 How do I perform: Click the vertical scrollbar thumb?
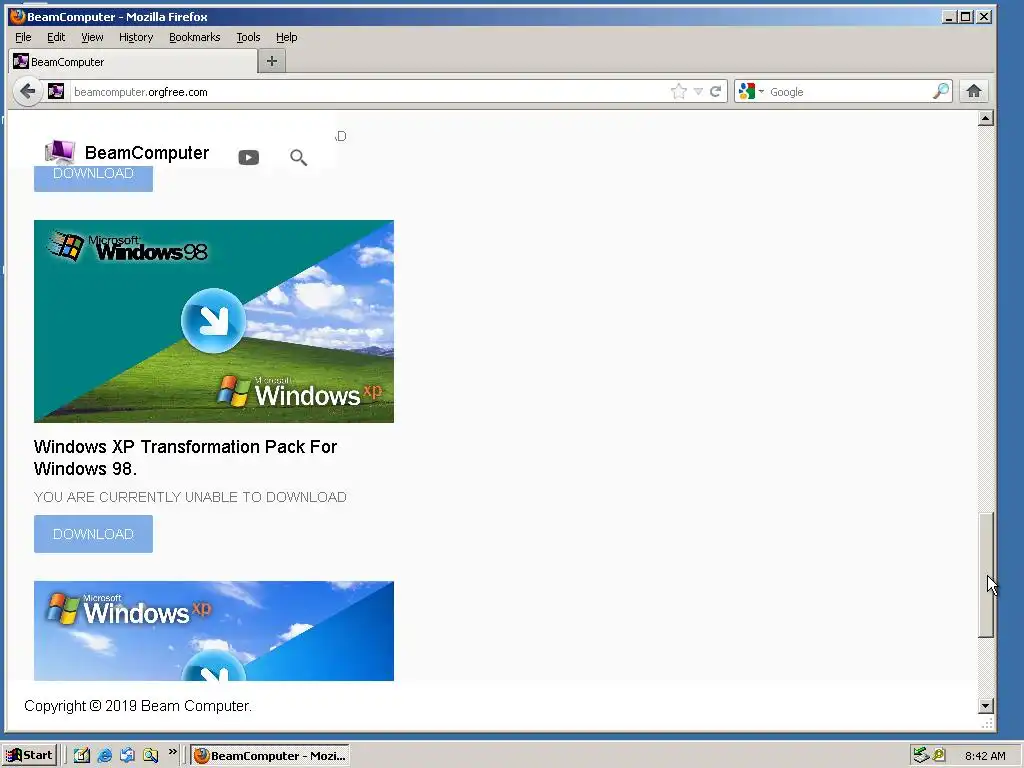tap(985, 575)
